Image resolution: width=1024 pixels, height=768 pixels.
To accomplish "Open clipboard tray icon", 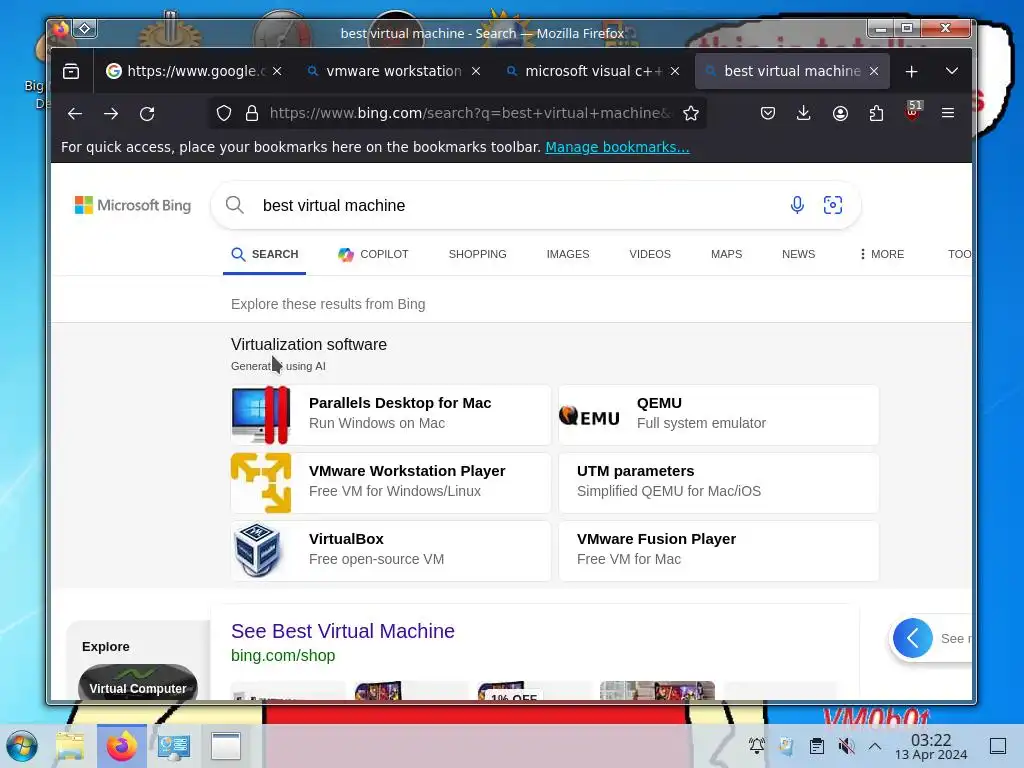I will (816, 746).
